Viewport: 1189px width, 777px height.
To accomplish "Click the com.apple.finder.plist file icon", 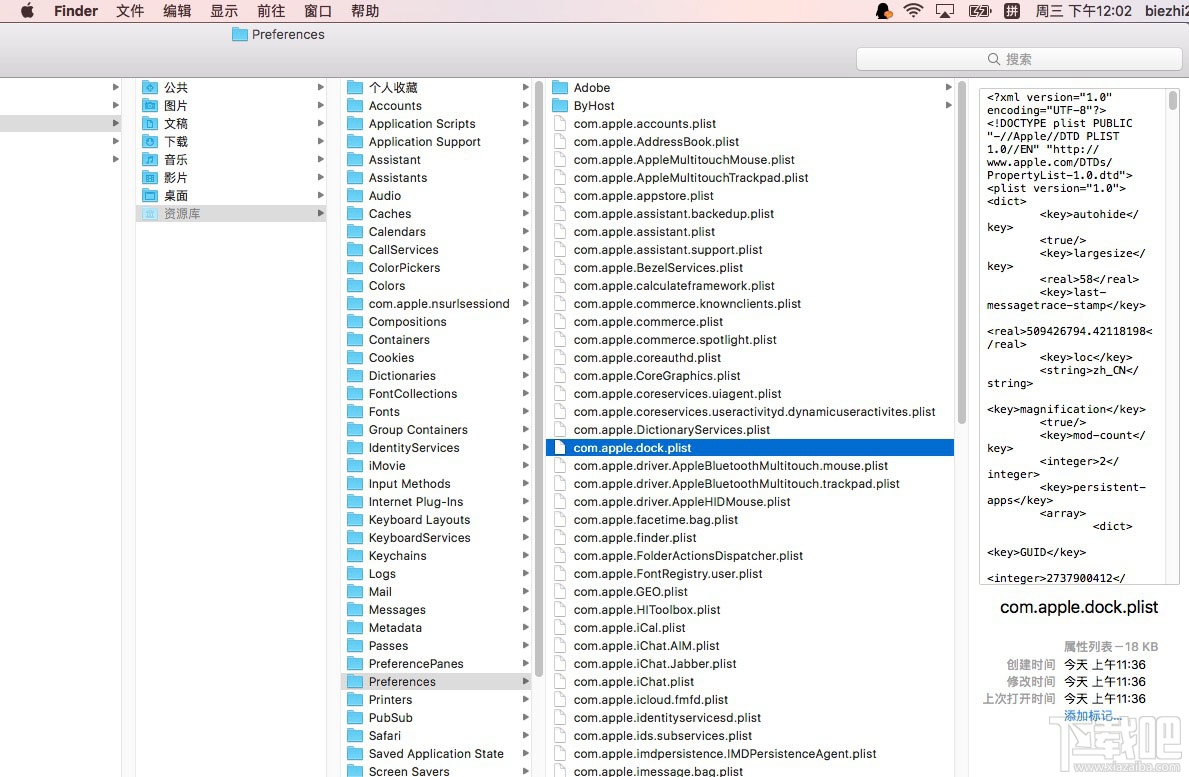I will tap(560, 537).
